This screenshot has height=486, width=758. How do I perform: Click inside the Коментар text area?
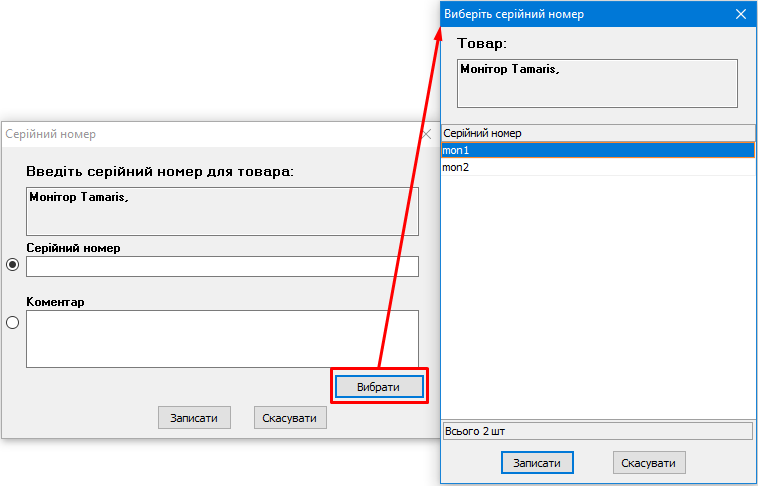click(222, 338)
